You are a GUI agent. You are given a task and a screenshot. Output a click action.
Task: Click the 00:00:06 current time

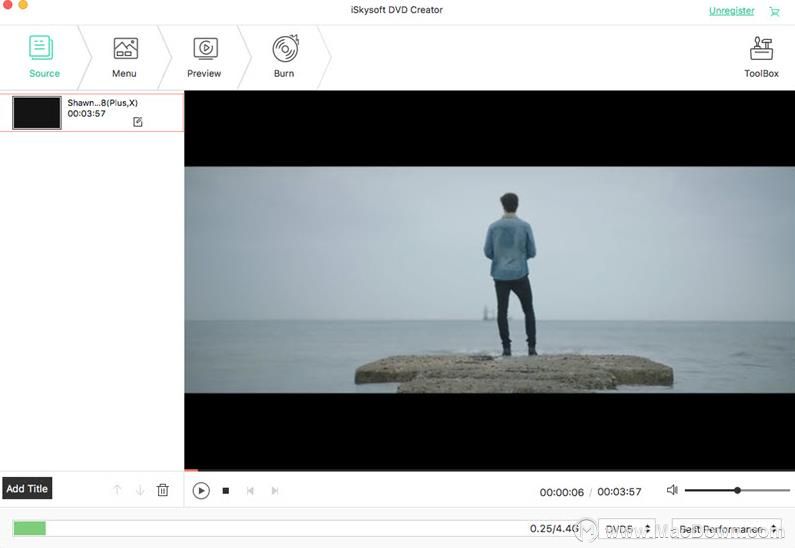pos(562,492)
